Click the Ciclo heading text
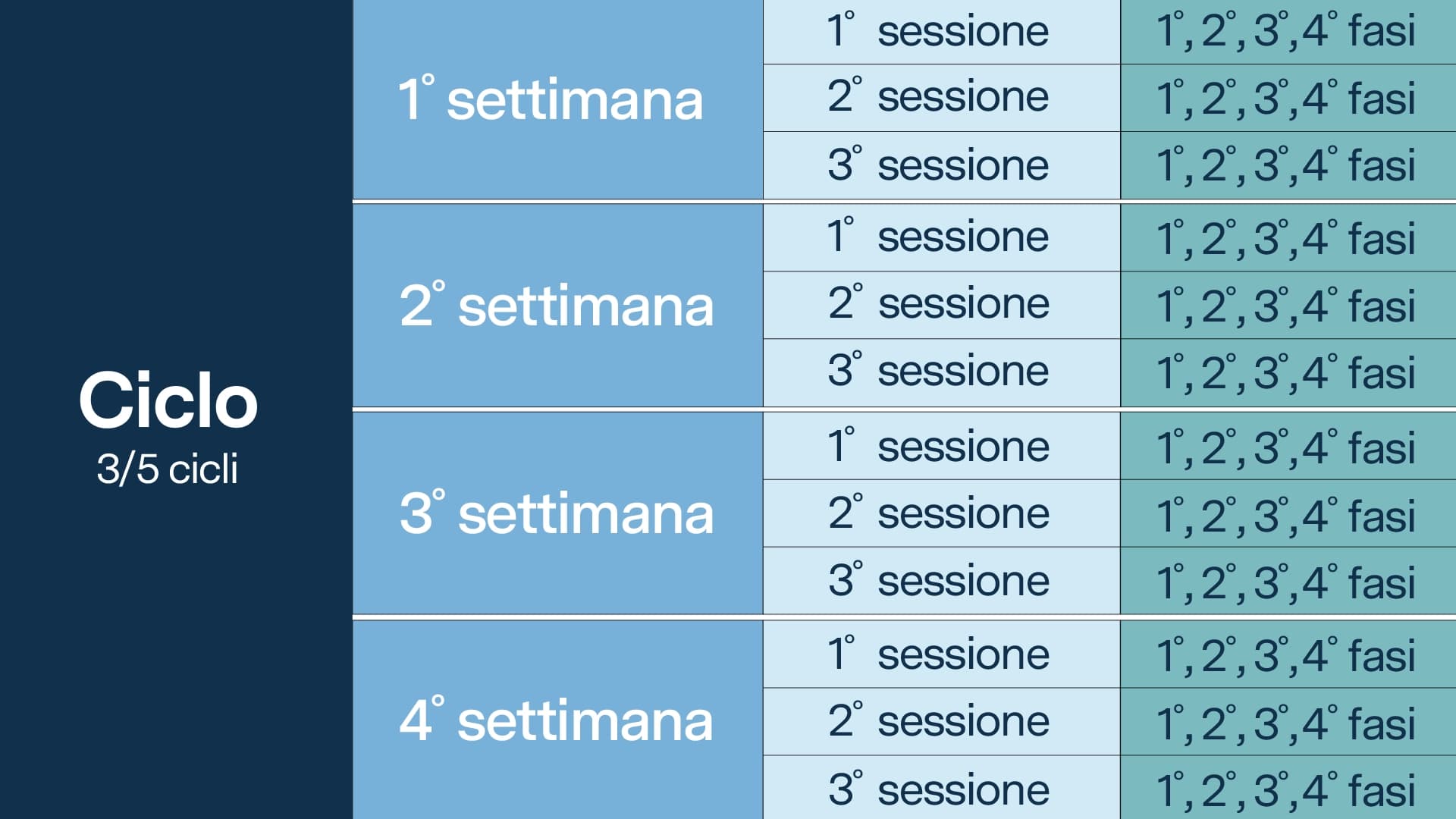 [x=168, y=400]
